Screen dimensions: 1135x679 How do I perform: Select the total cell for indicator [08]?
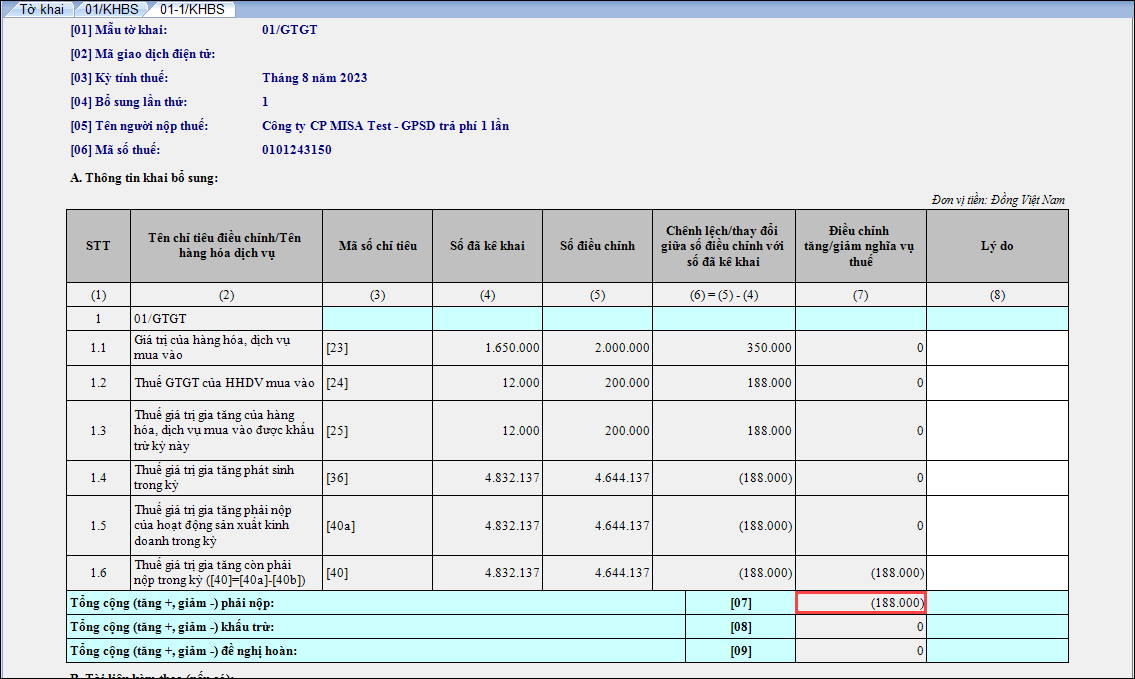pos(860,627)
